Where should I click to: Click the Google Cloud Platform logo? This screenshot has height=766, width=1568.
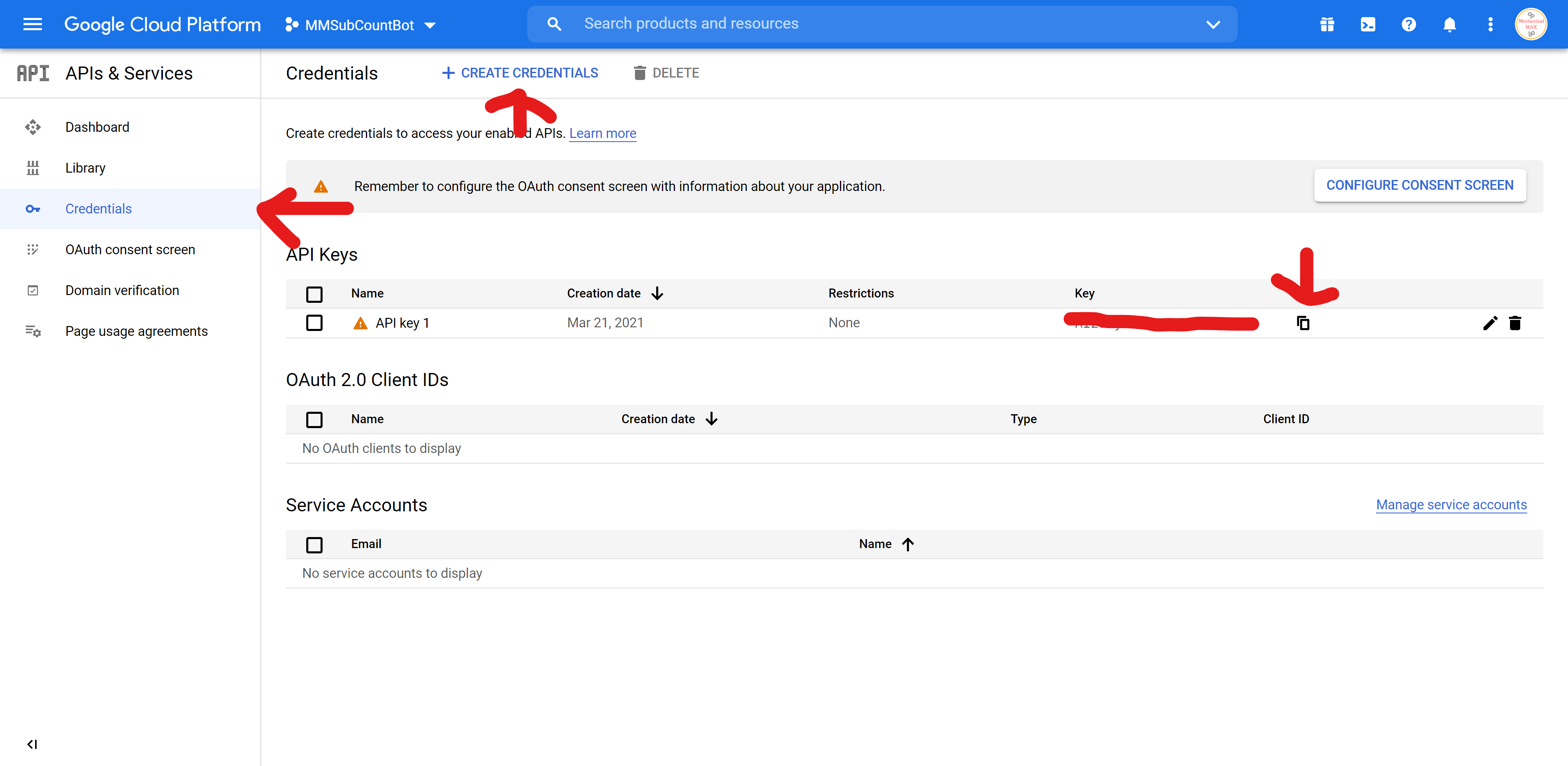coord(163,24)
